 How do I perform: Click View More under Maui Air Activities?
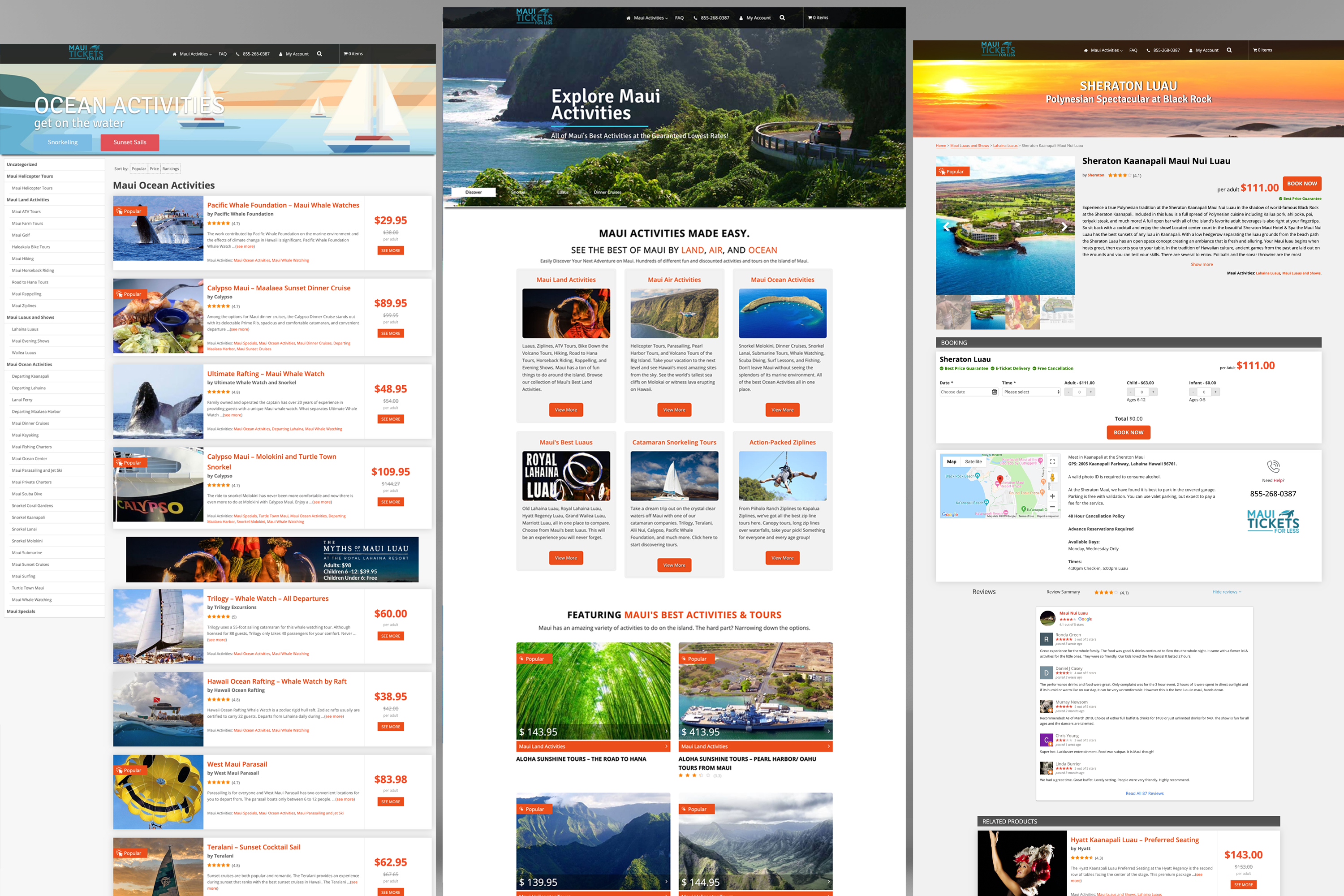click(674, 410)
